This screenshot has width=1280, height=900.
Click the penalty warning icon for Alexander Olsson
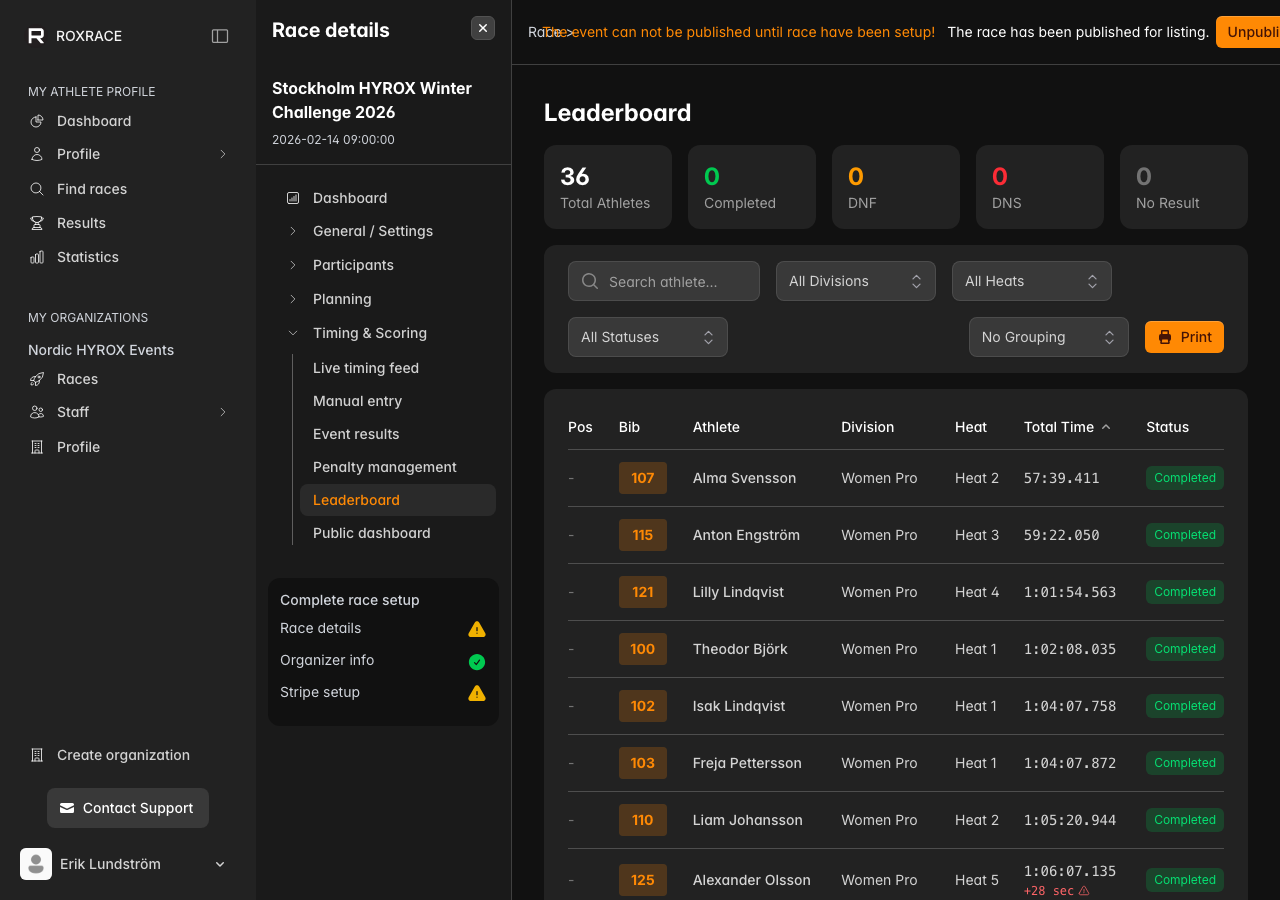[x=1084, y=891]
